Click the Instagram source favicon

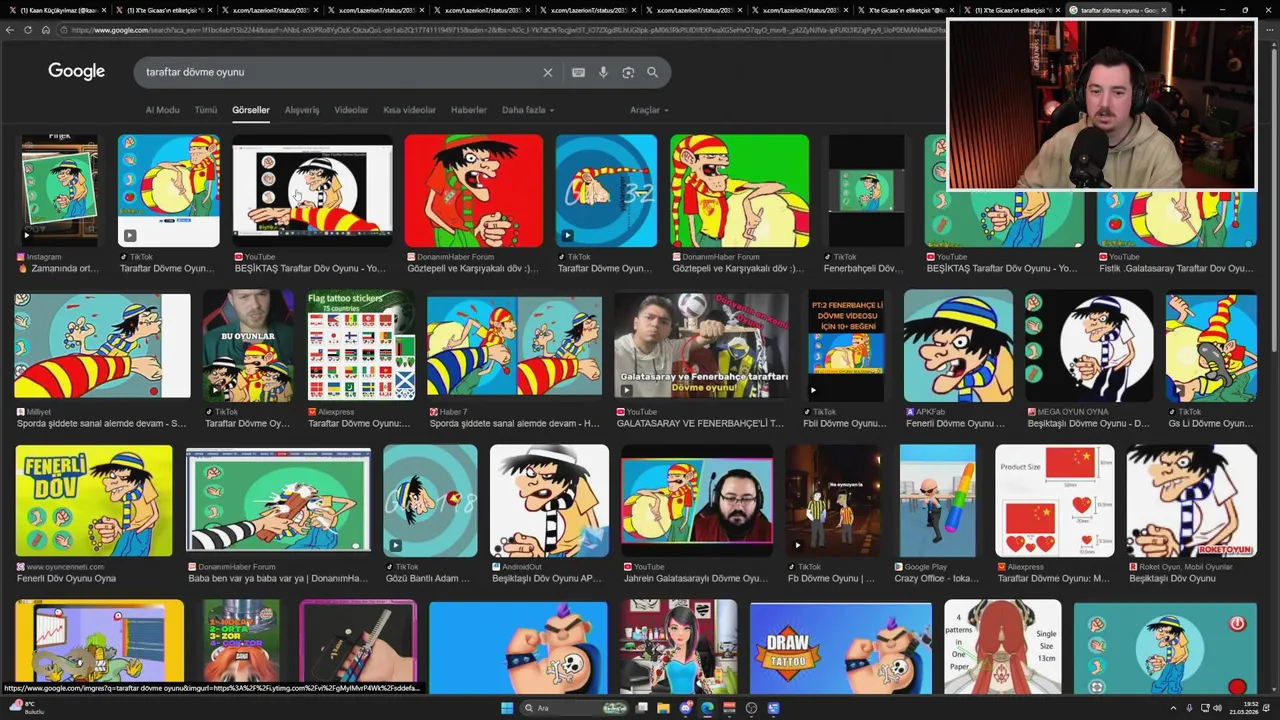click(x=21, y=257)
